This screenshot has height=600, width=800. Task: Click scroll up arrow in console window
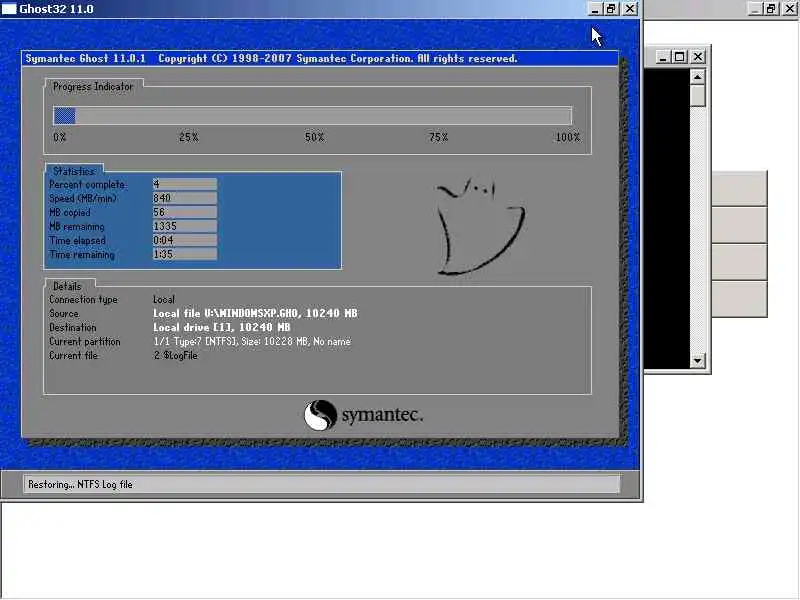697,77
